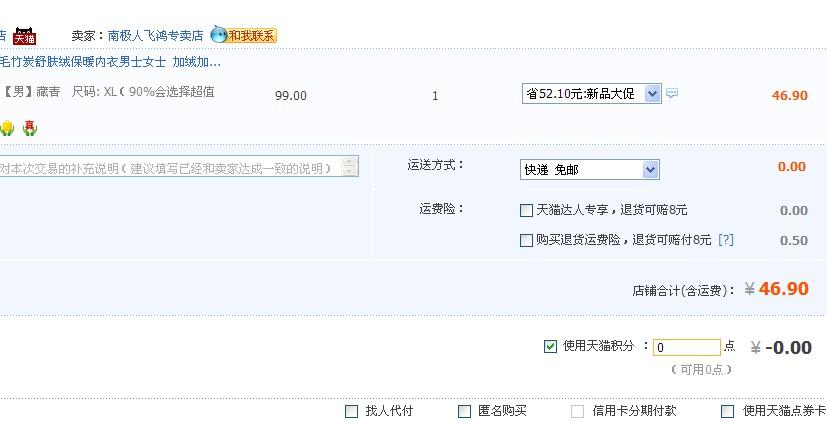Viewport: 827px width, 422px height.
Task: Tick the 找人代付 pay-by-others checkbox
Action: [351, 411]
